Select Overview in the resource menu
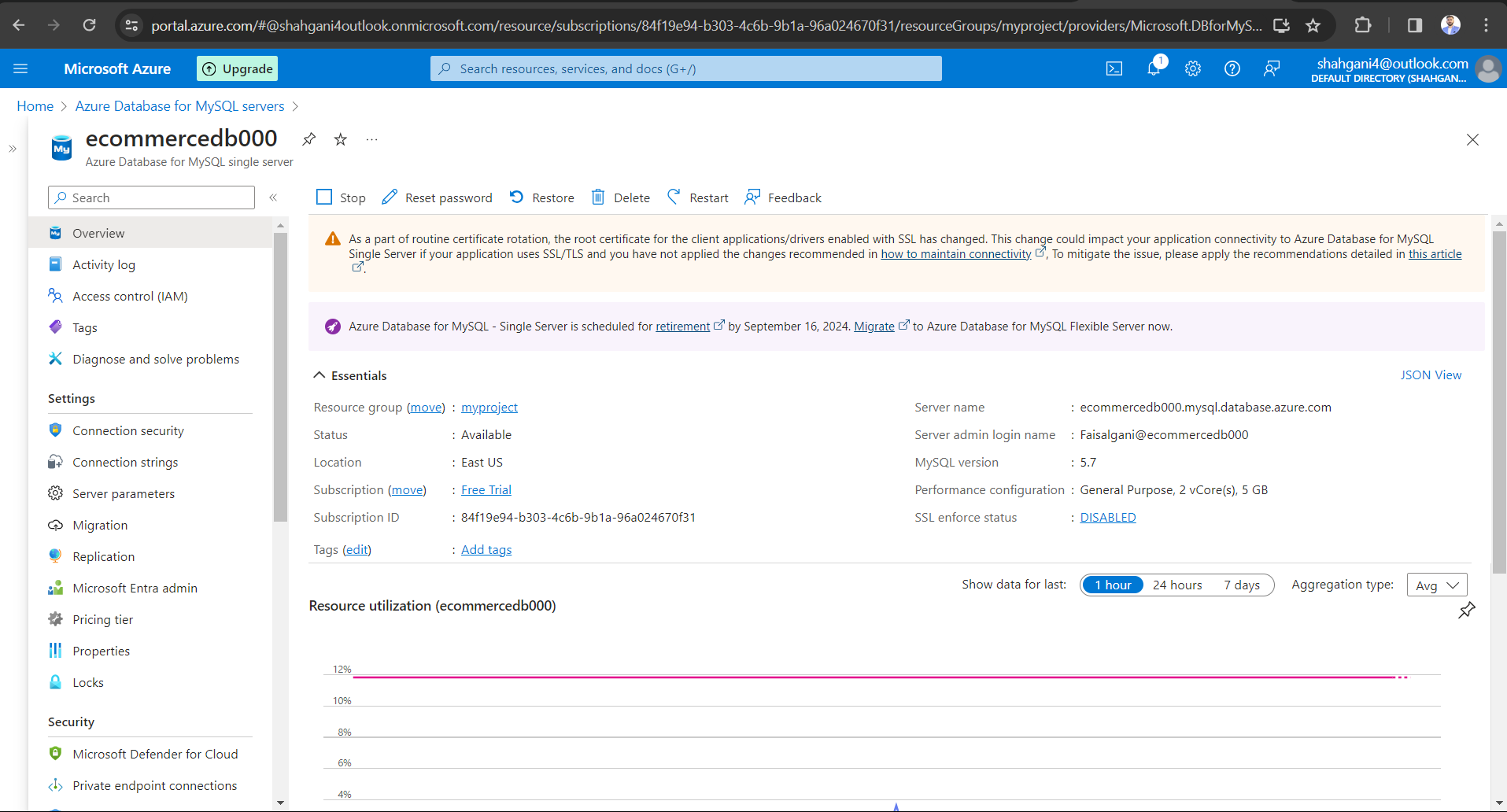Viewport: 1507px width, 812px height. pyautogui.click(x=150, y=233)
